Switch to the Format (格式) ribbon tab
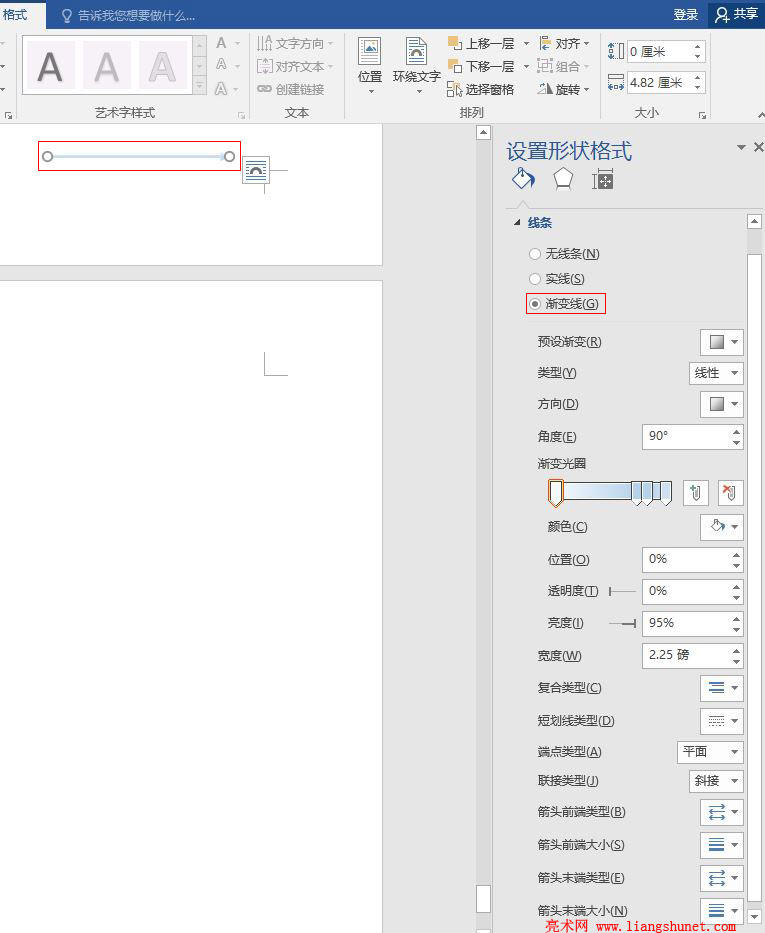 coord(15,15)
